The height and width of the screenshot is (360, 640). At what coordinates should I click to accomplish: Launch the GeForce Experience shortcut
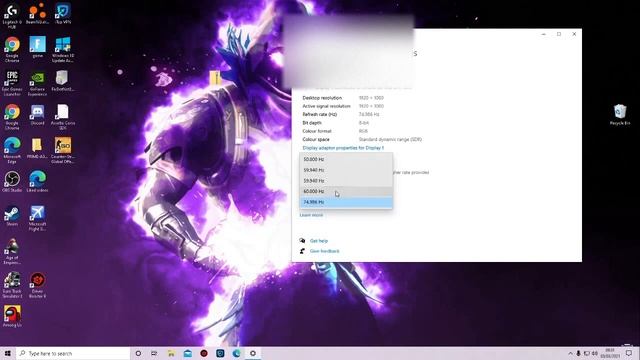pyautogui.click(x=37, y=83)
